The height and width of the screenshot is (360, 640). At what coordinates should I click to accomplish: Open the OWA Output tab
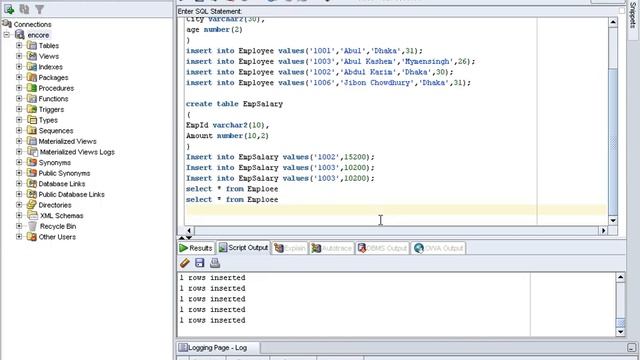coord(438,248)
